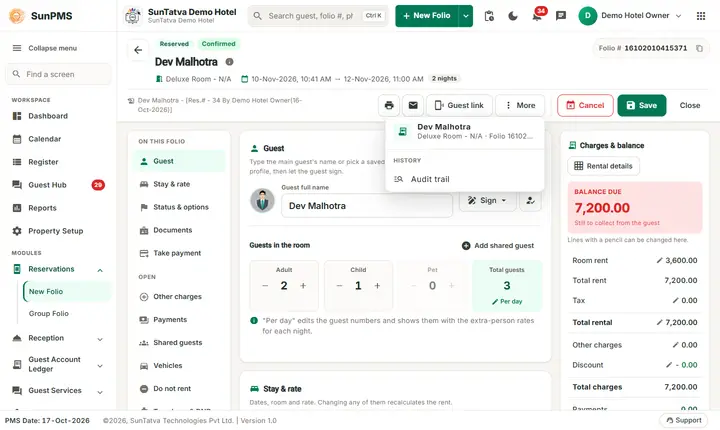Focus the Search guest field

(x=318, y=16)
